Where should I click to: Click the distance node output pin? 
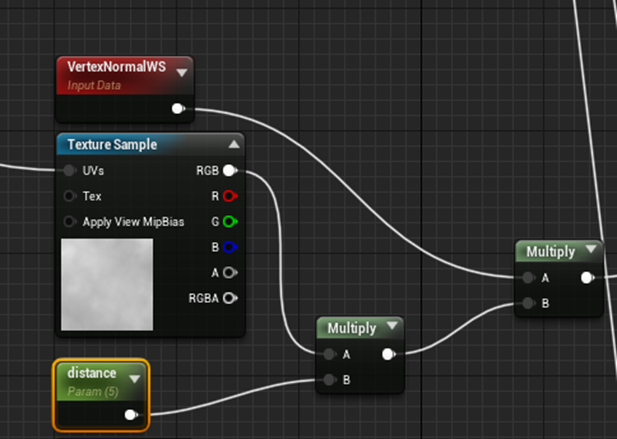coord(131,415)
